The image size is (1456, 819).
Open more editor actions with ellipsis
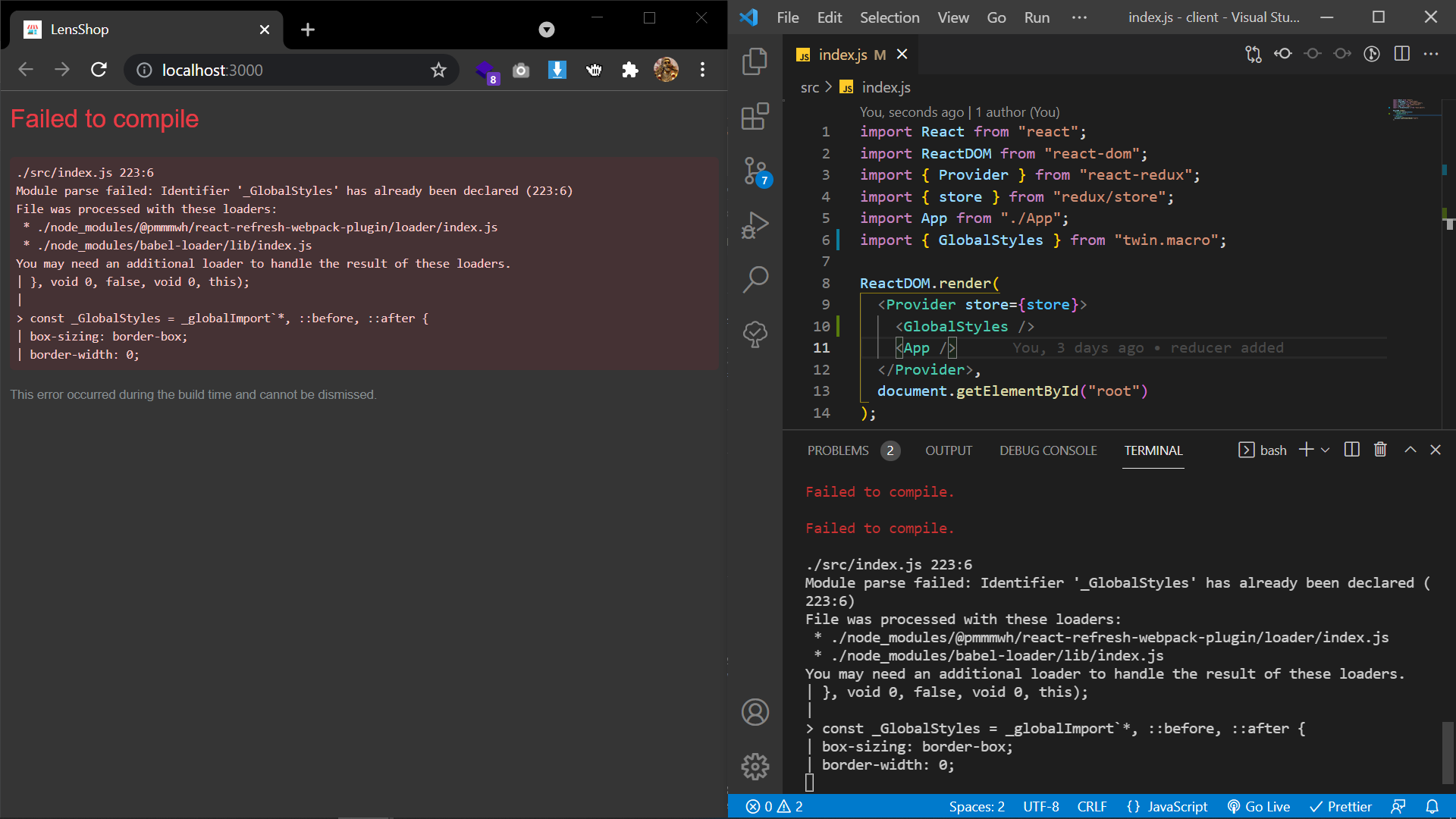click(x=1432, y=54)
